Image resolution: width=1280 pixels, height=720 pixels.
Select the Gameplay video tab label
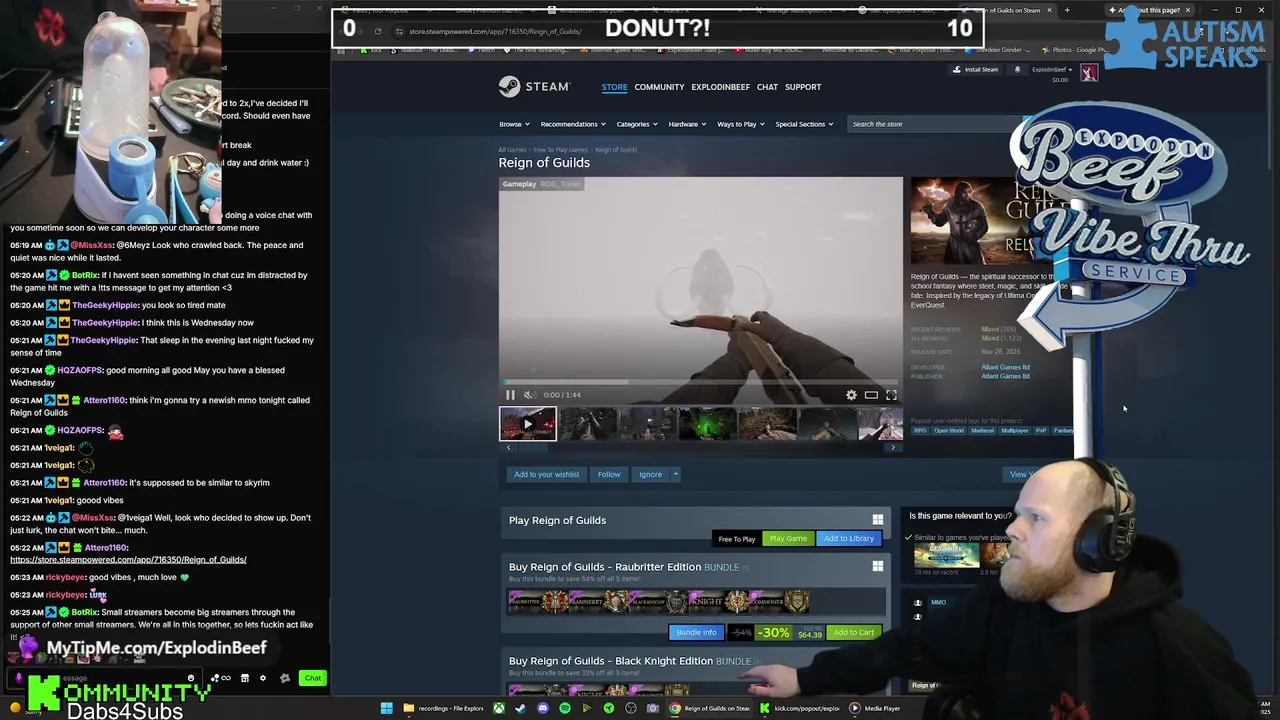pos(519,184)
